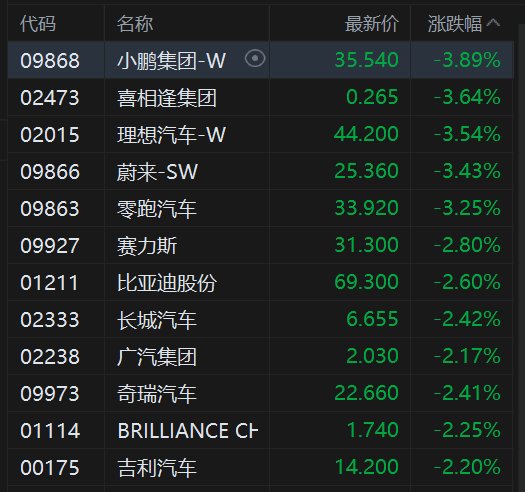Viewport: 525px width, 492px height.
Task: Click change value -3.25%
Action: (x=467, y=208)
